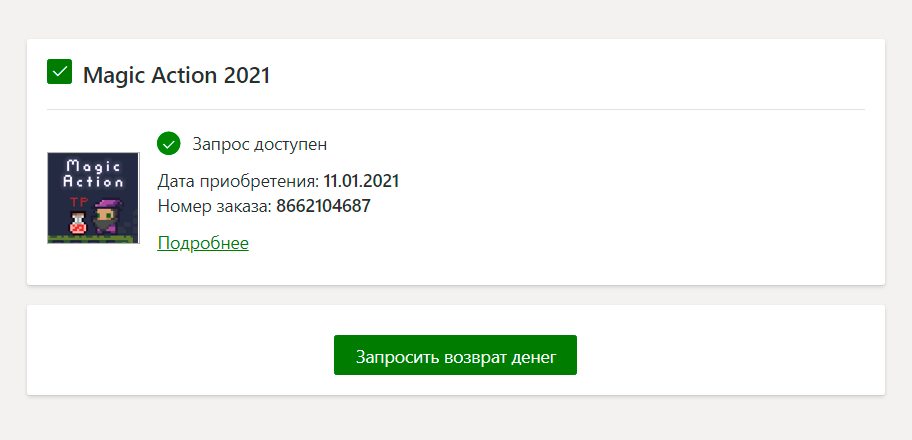Click the purple-hat wizard in the game cover
This screenshot has width=912, height=440.
pos(106,216)
